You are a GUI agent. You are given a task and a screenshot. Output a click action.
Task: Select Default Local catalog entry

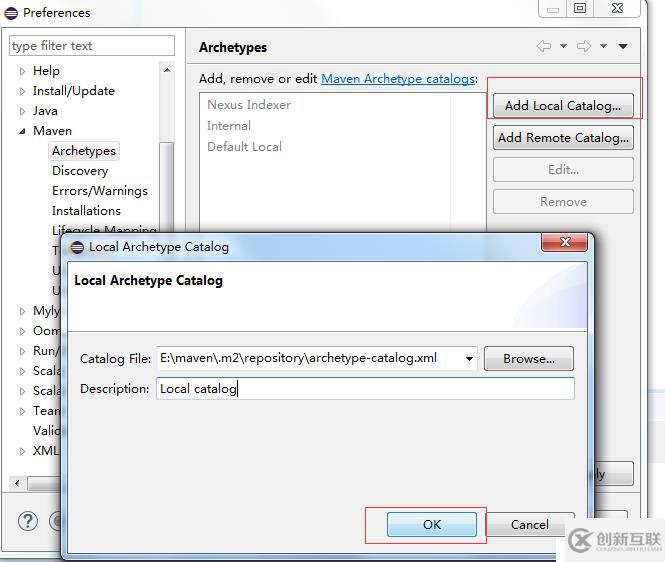click(244, 147)
